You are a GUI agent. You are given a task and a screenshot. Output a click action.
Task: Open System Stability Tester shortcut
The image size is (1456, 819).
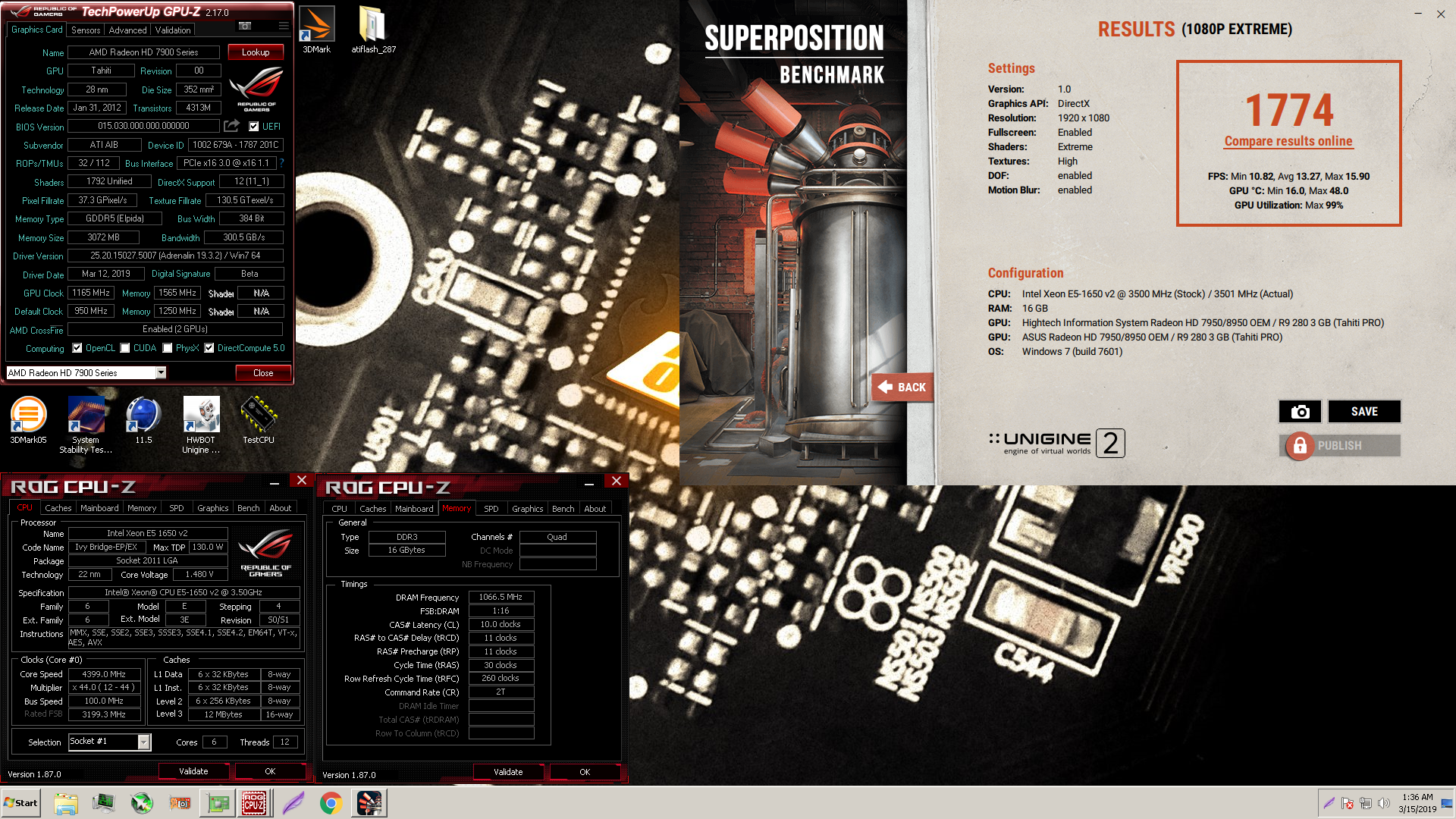tap(86, 425)
